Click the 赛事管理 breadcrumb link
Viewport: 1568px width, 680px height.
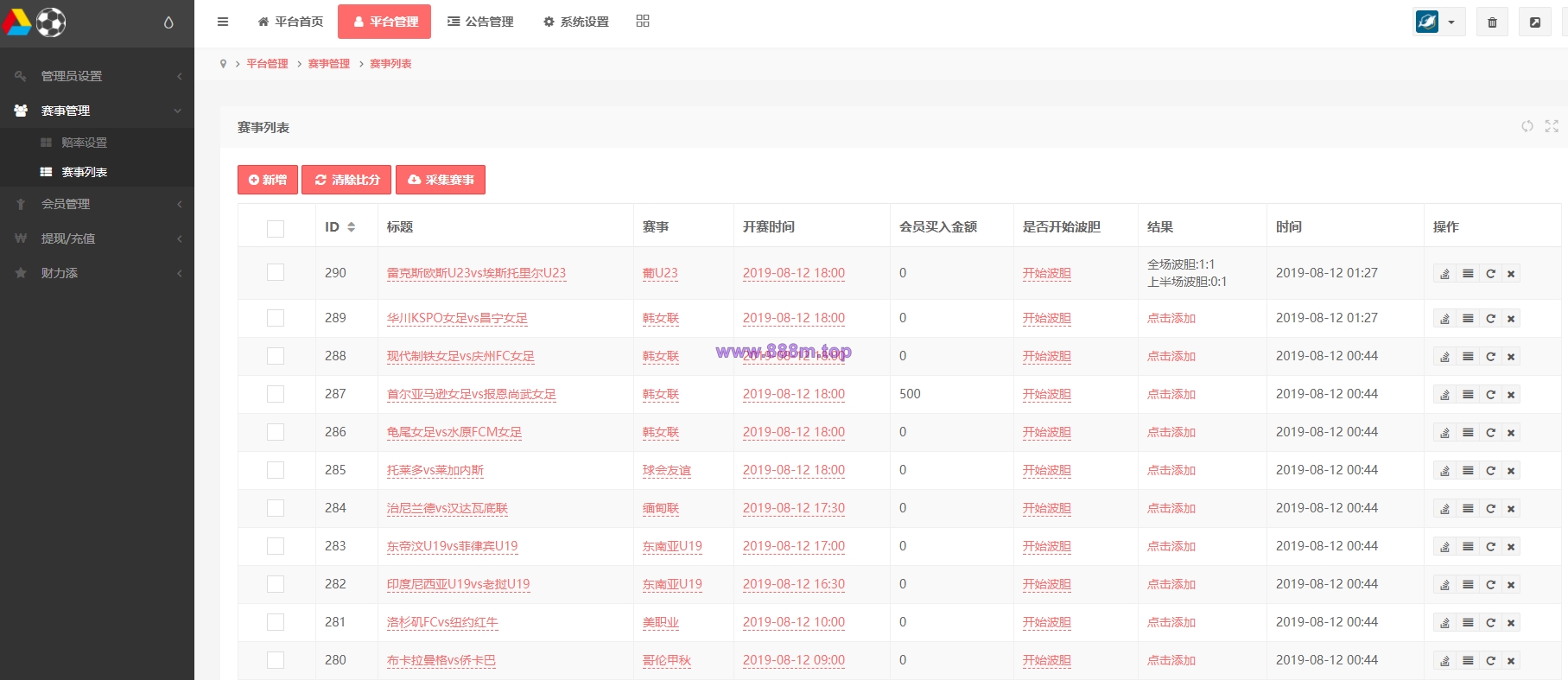(x=329, y=64)
